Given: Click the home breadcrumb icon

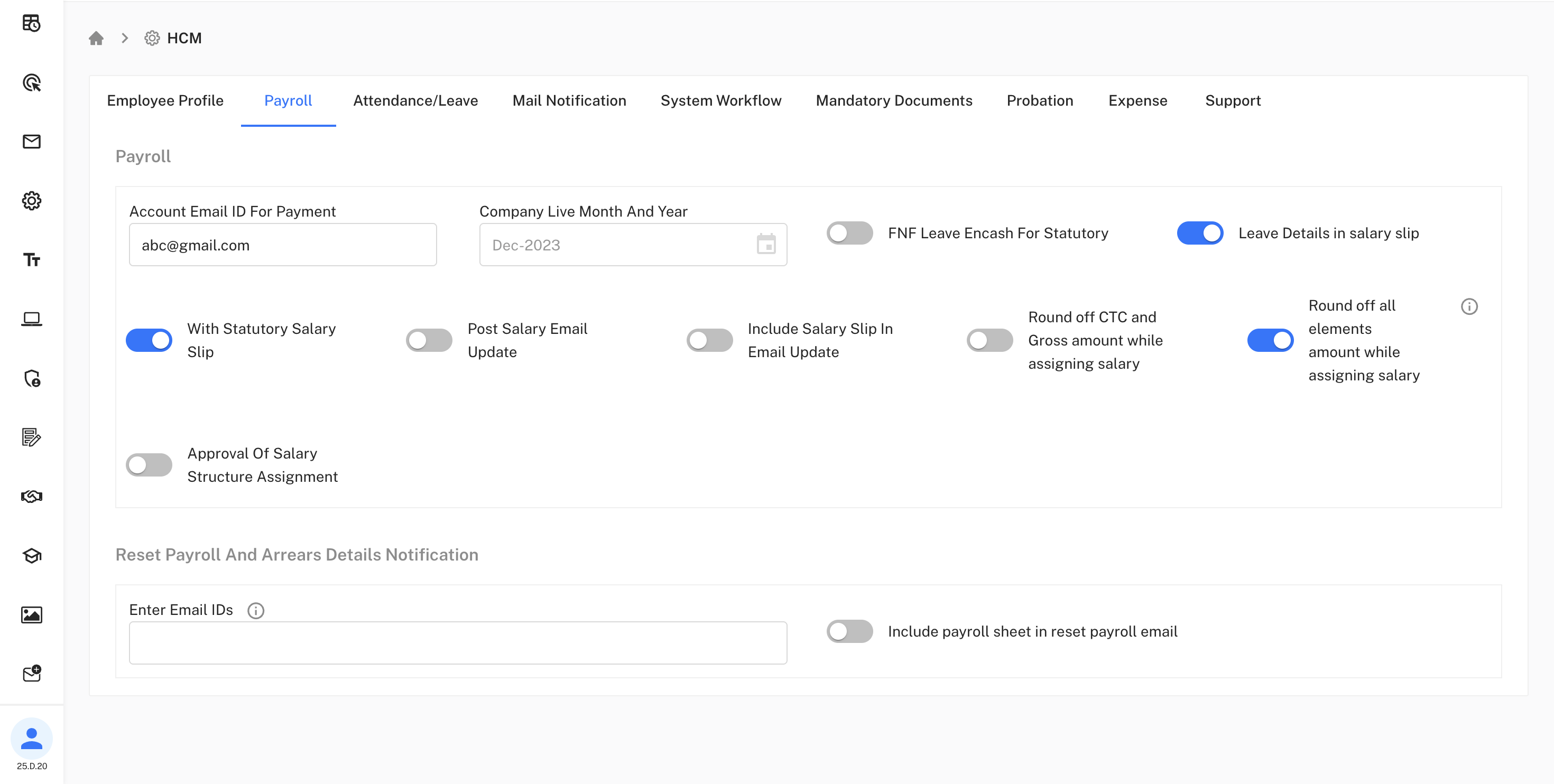Looking at the screenshot, I should (x=96, y=38).
